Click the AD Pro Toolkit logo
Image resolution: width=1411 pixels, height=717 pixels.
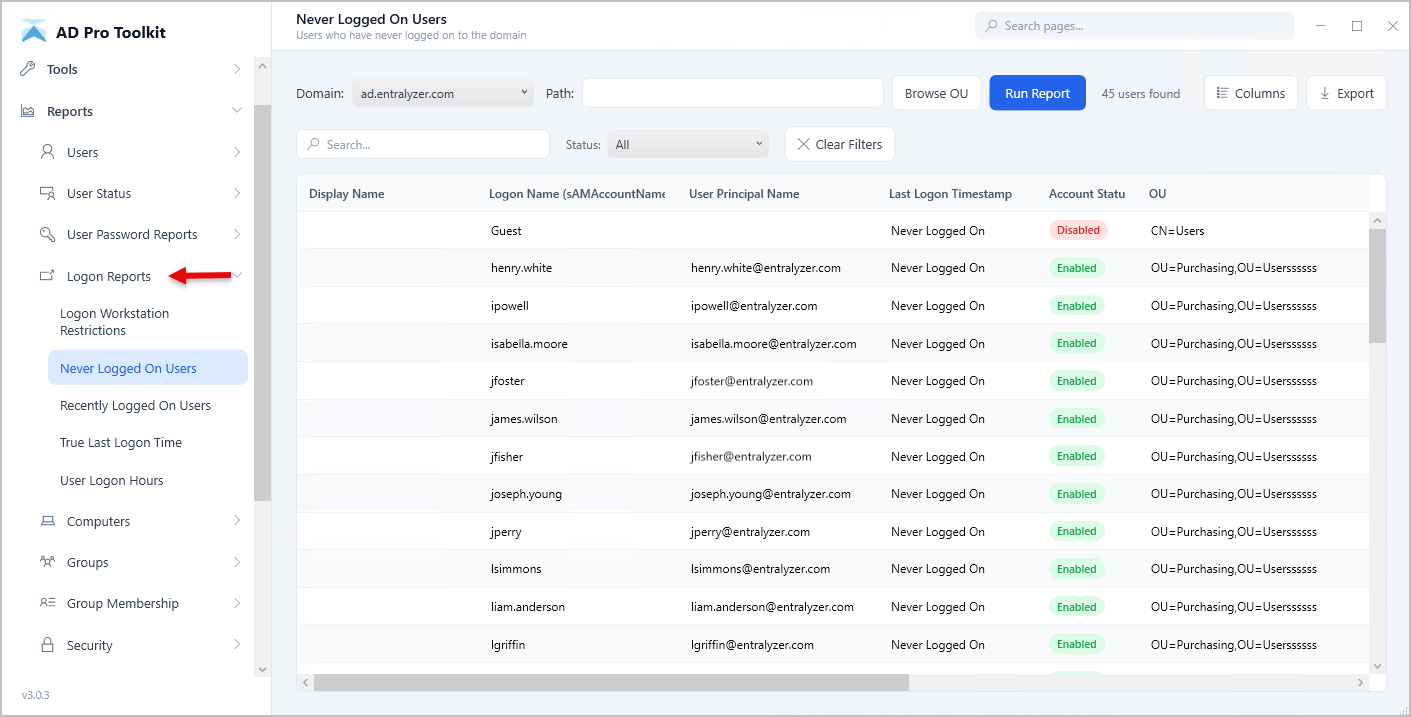33,30
